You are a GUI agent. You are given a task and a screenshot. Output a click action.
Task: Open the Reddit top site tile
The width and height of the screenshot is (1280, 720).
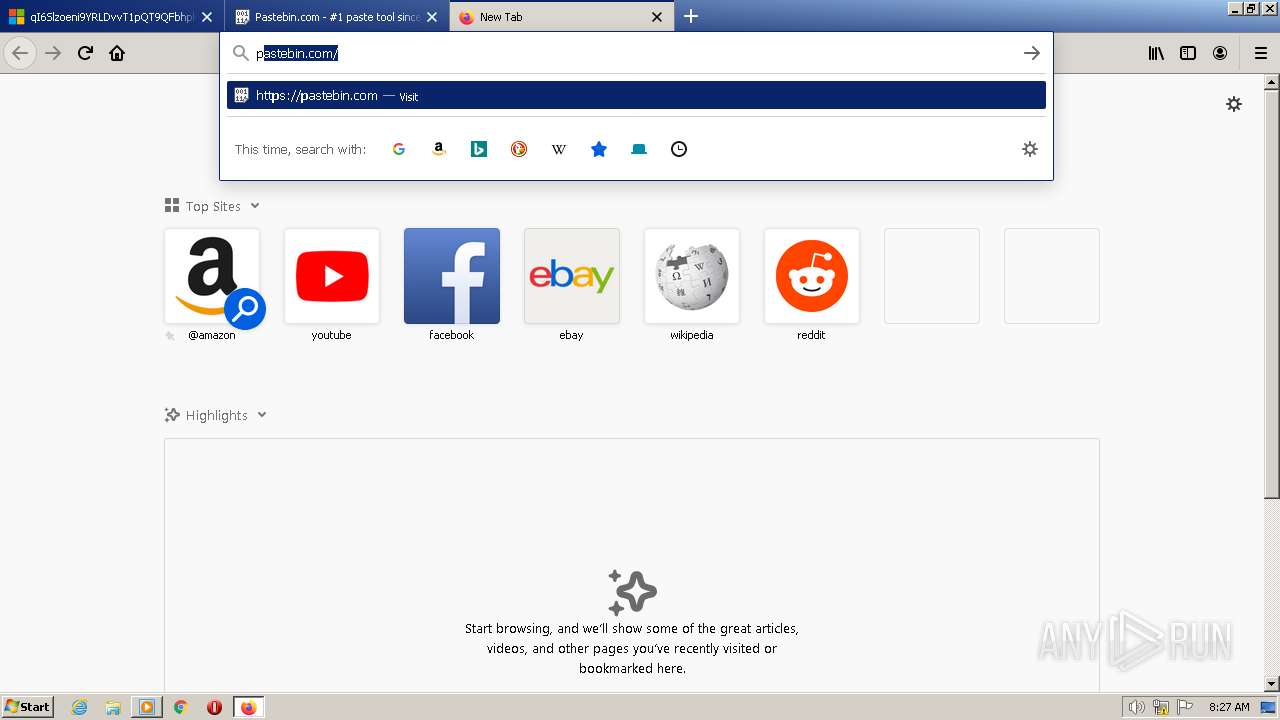pyautogui.click(x=812, y=276)
